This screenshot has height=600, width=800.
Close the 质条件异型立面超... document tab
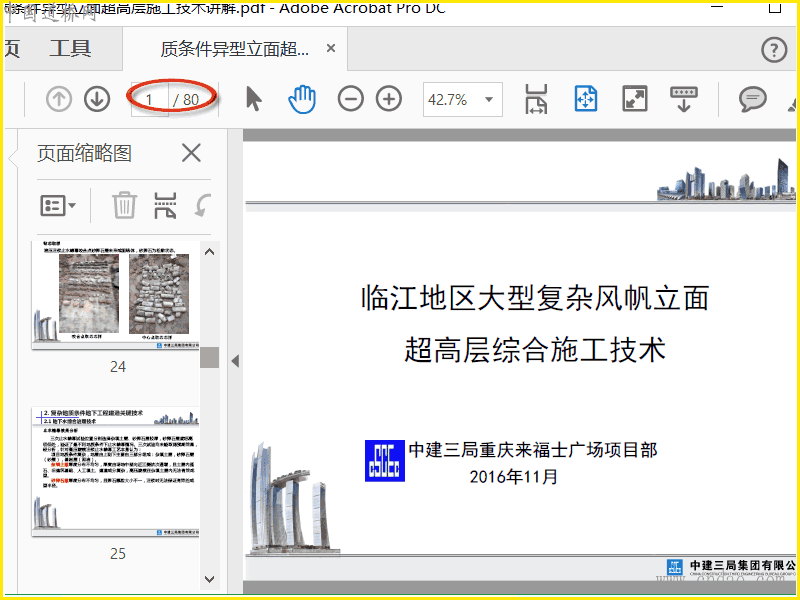tap(331, 48)
